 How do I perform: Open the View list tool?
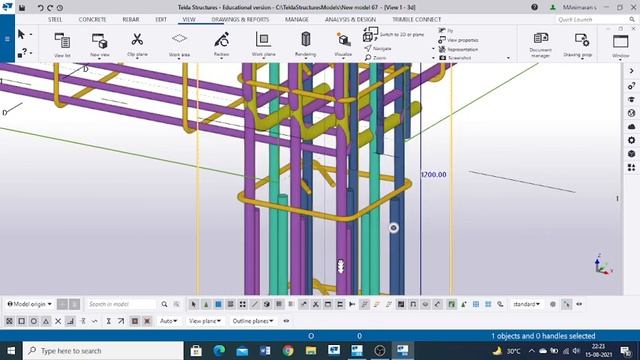(x=62, y=44)
